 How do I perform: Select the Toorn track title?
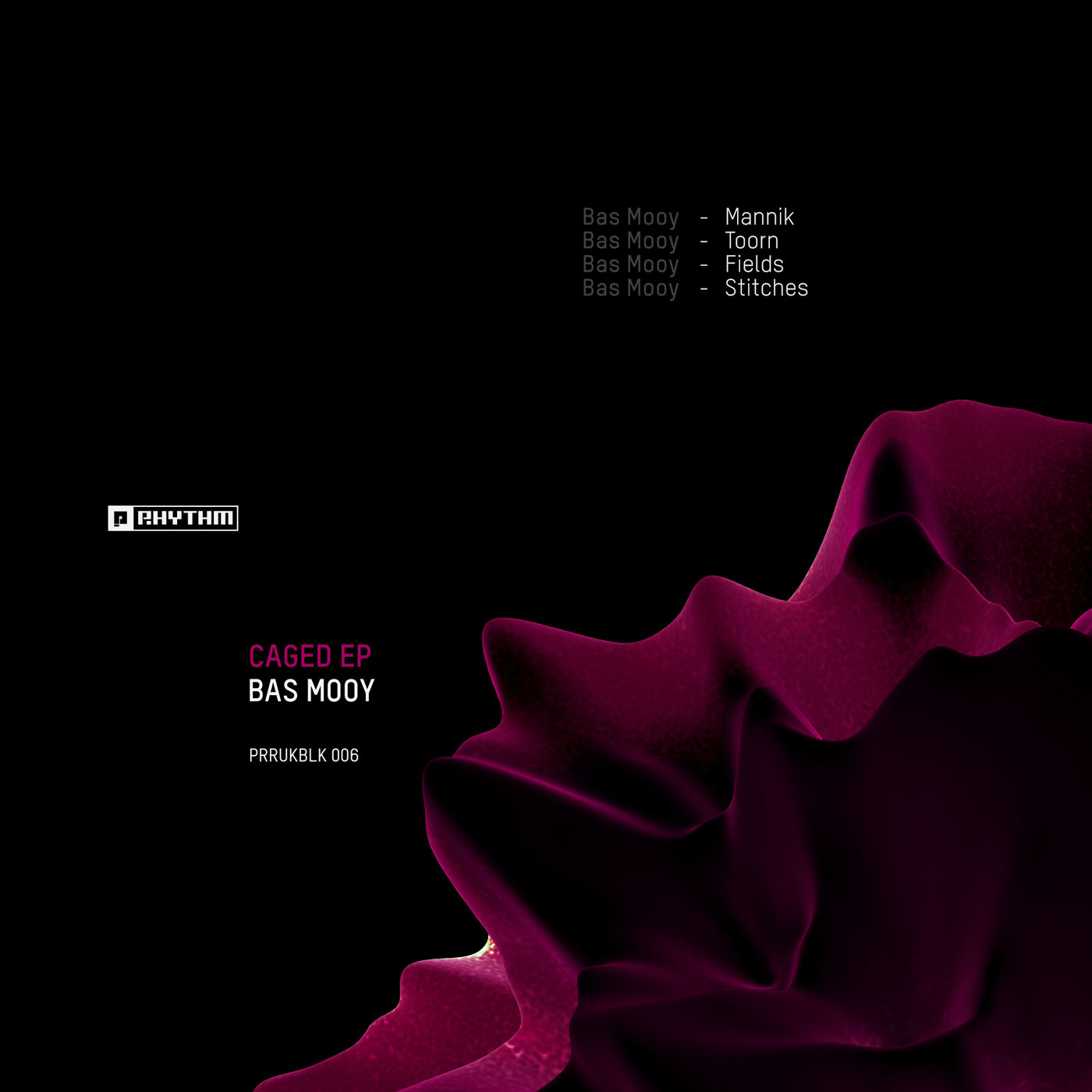751,241
